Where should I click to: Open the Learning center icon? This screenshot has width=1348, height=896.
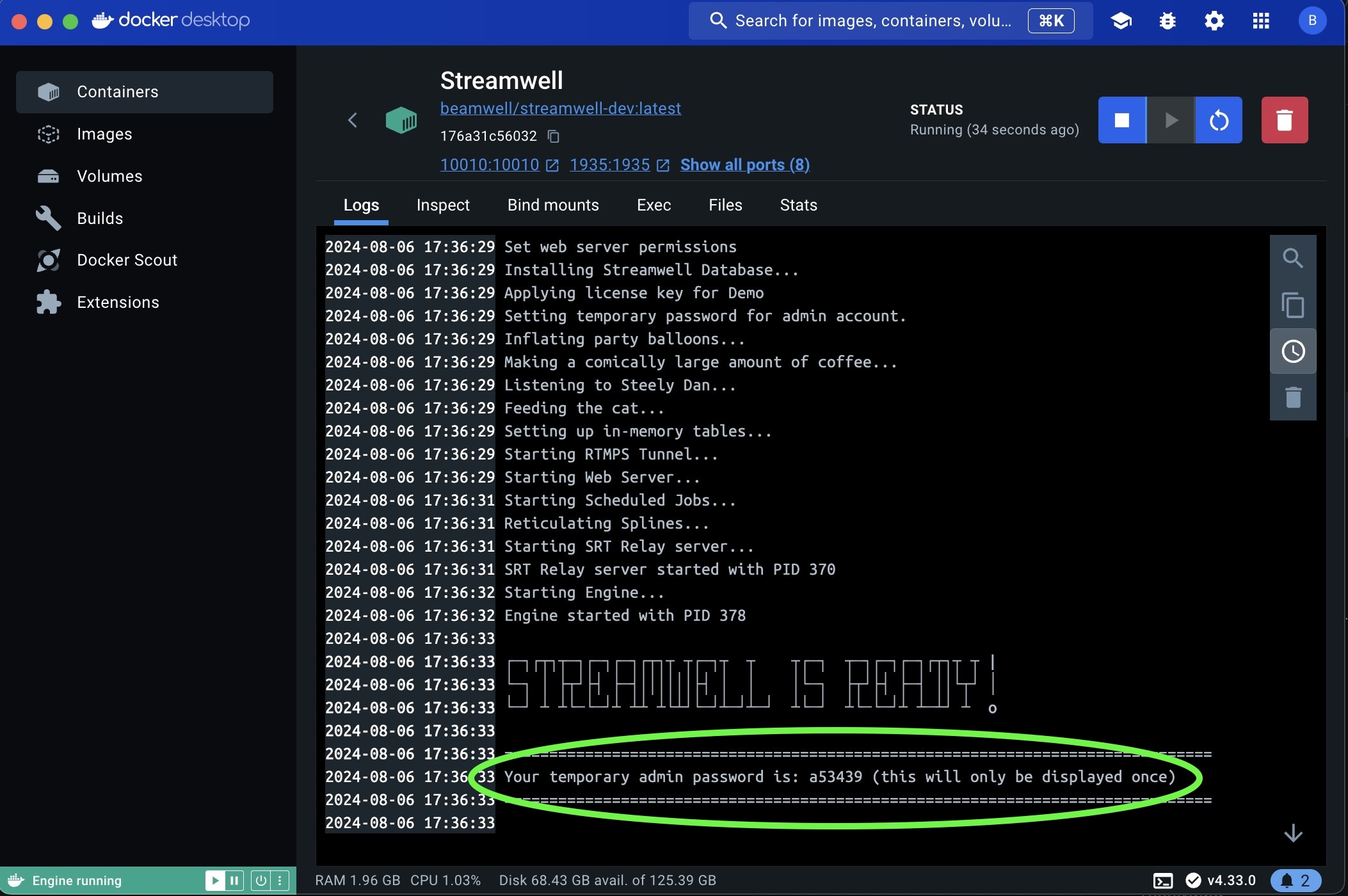pos(1121,21)
